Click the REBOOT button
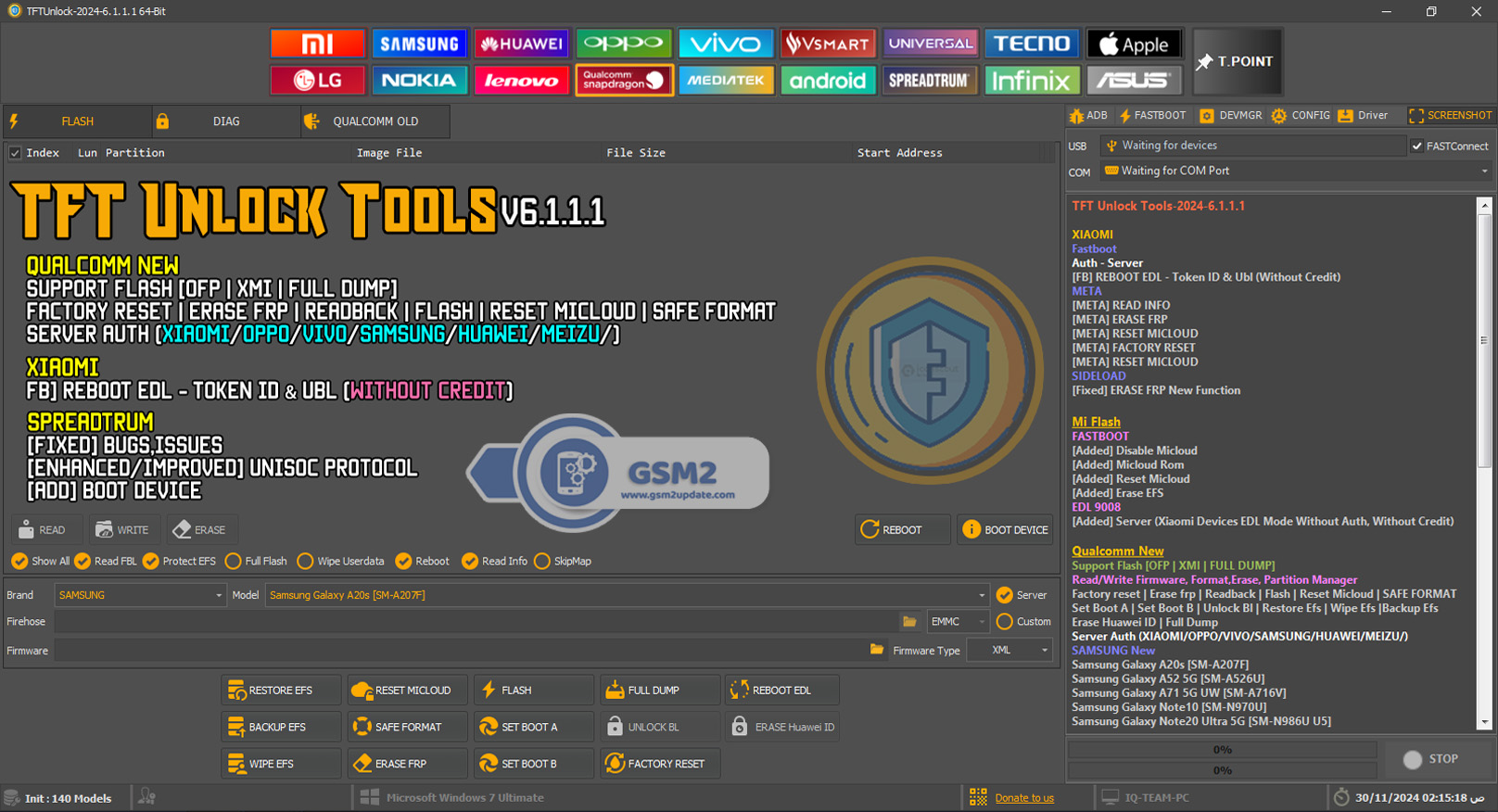This screenshot has width=1498, height=812. click(903, 530)
